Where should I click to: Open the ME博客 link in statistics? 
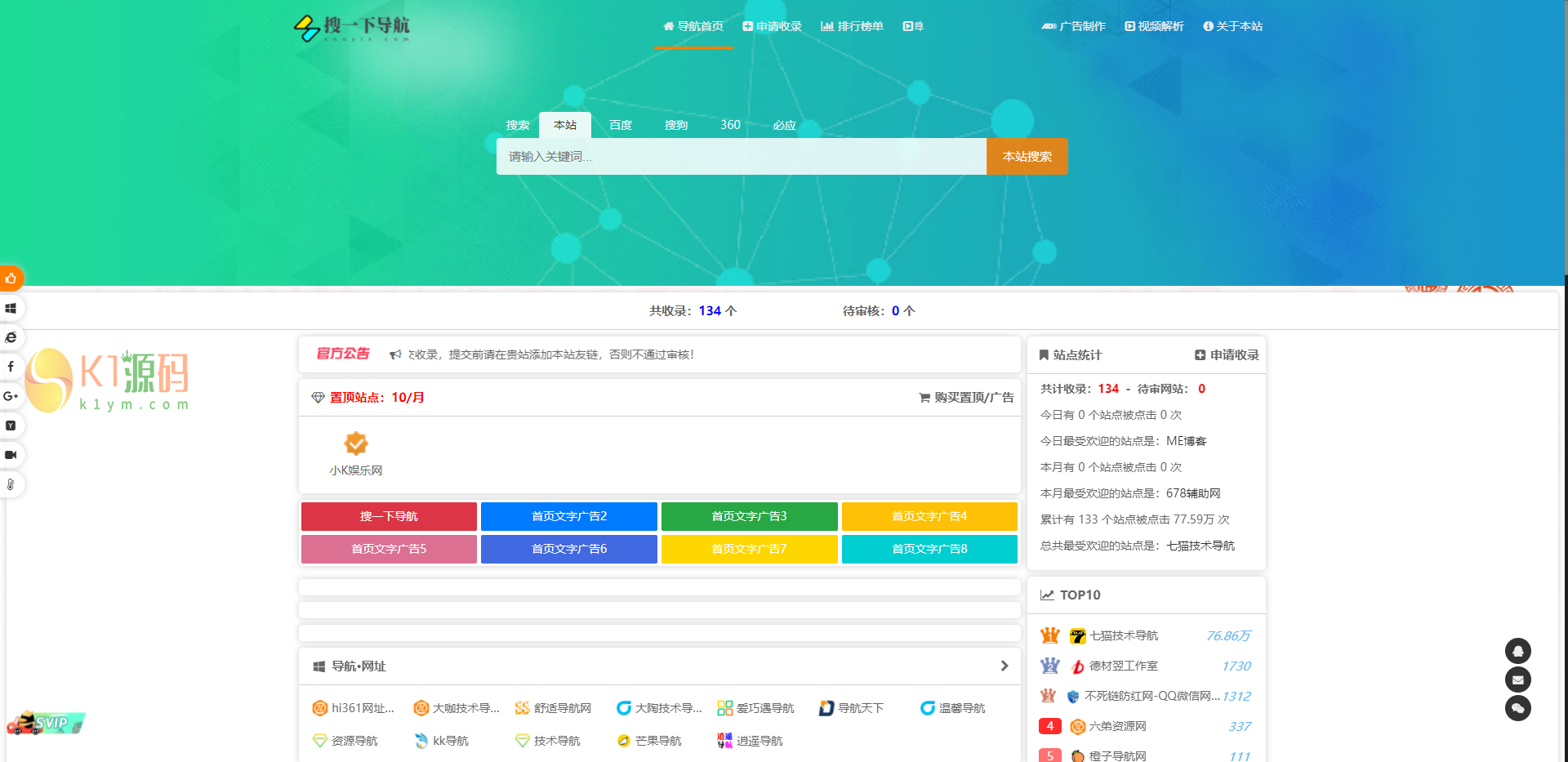point(1187,441)
